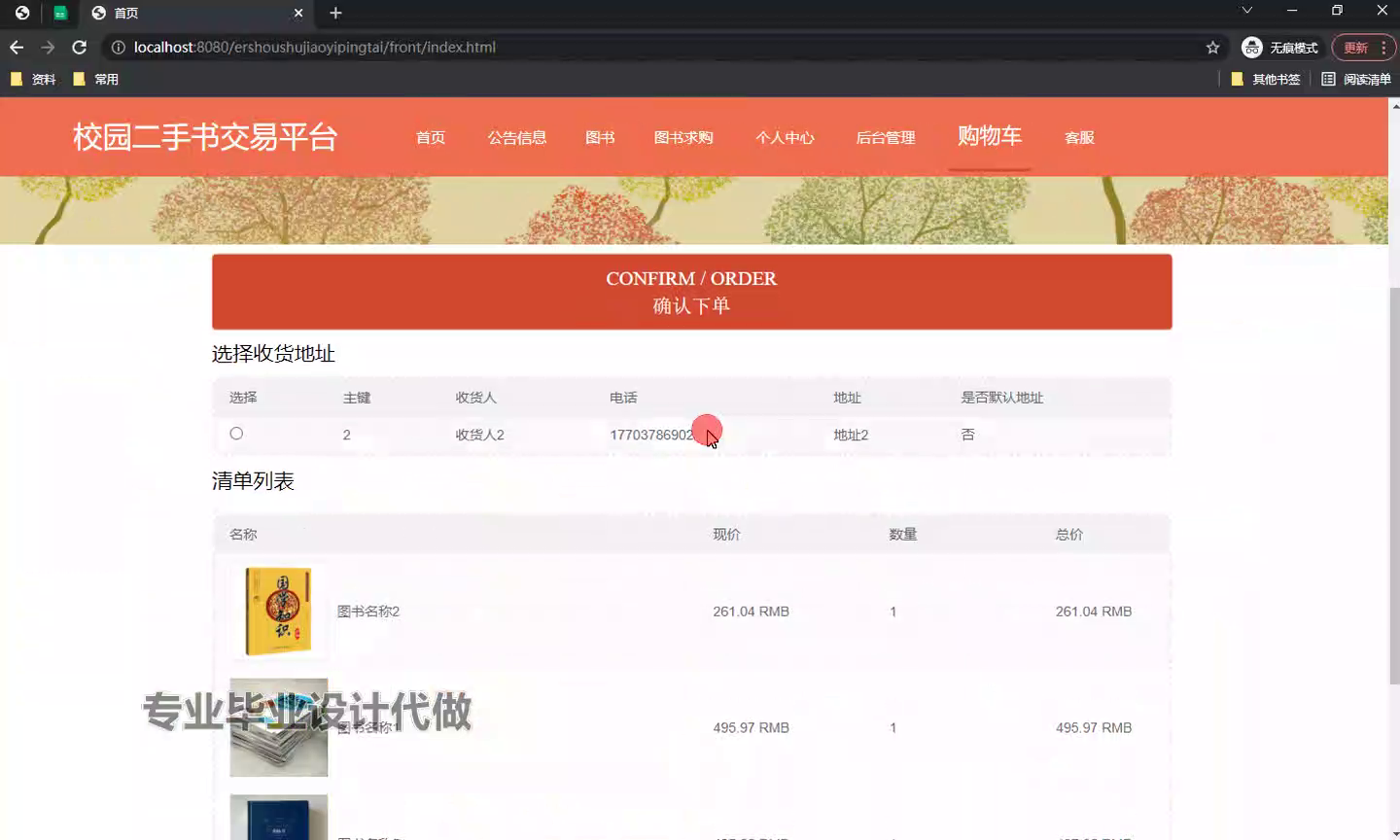Click the address bar URL field
The width and height of the screenshot is (1400, 840).
click(x=661, y=47)
